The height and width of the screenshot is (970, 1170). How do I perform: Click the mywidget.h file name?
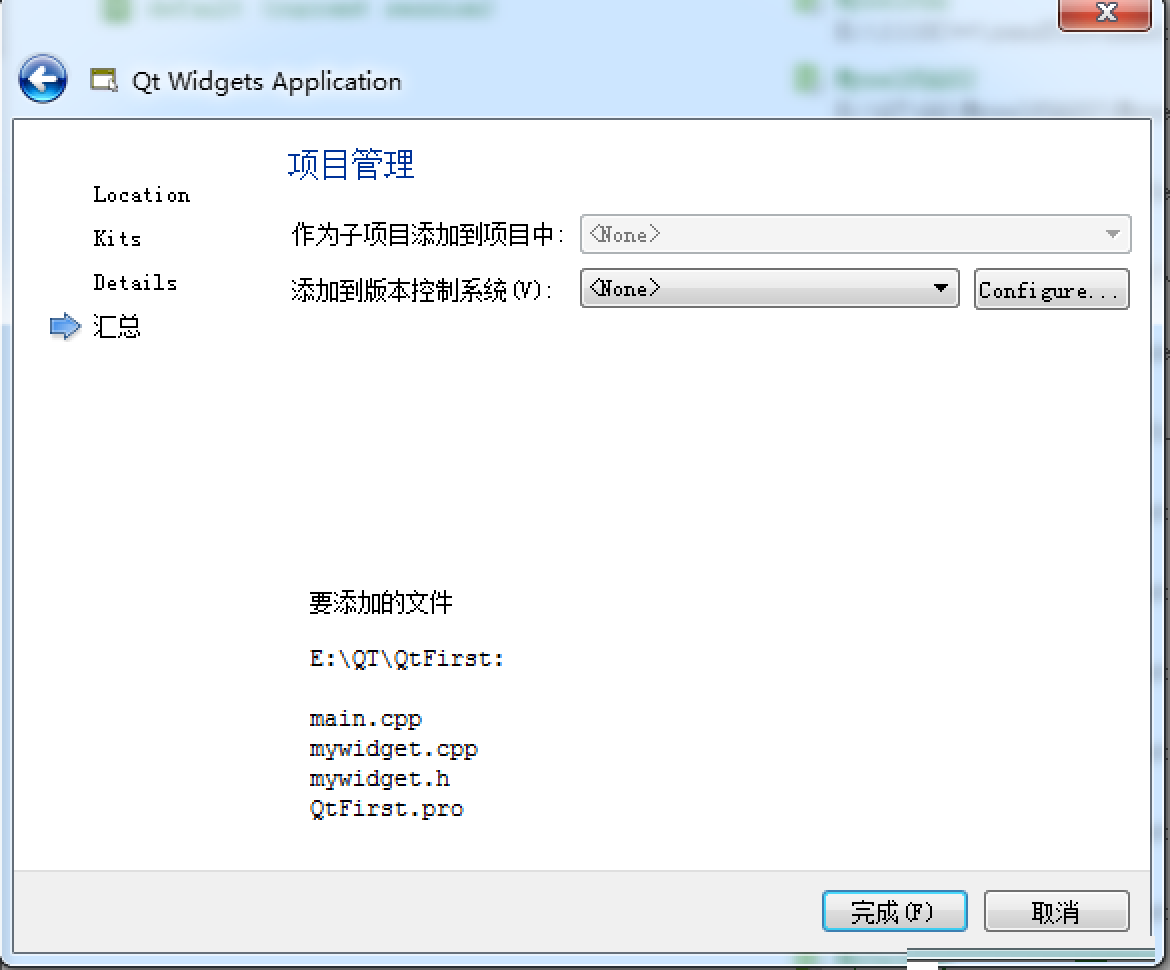(x=380, y=779)
